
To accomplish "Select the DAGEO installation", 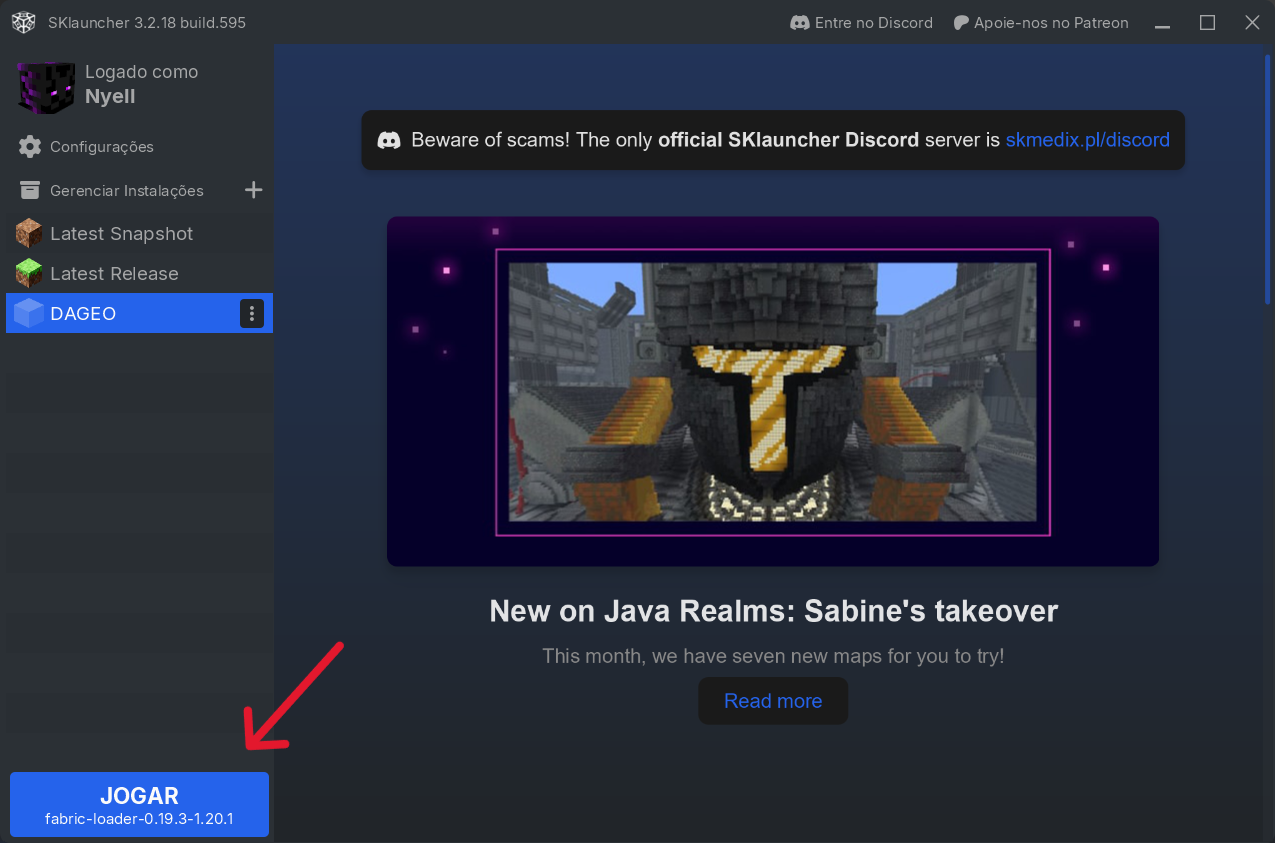I will 139,313.
